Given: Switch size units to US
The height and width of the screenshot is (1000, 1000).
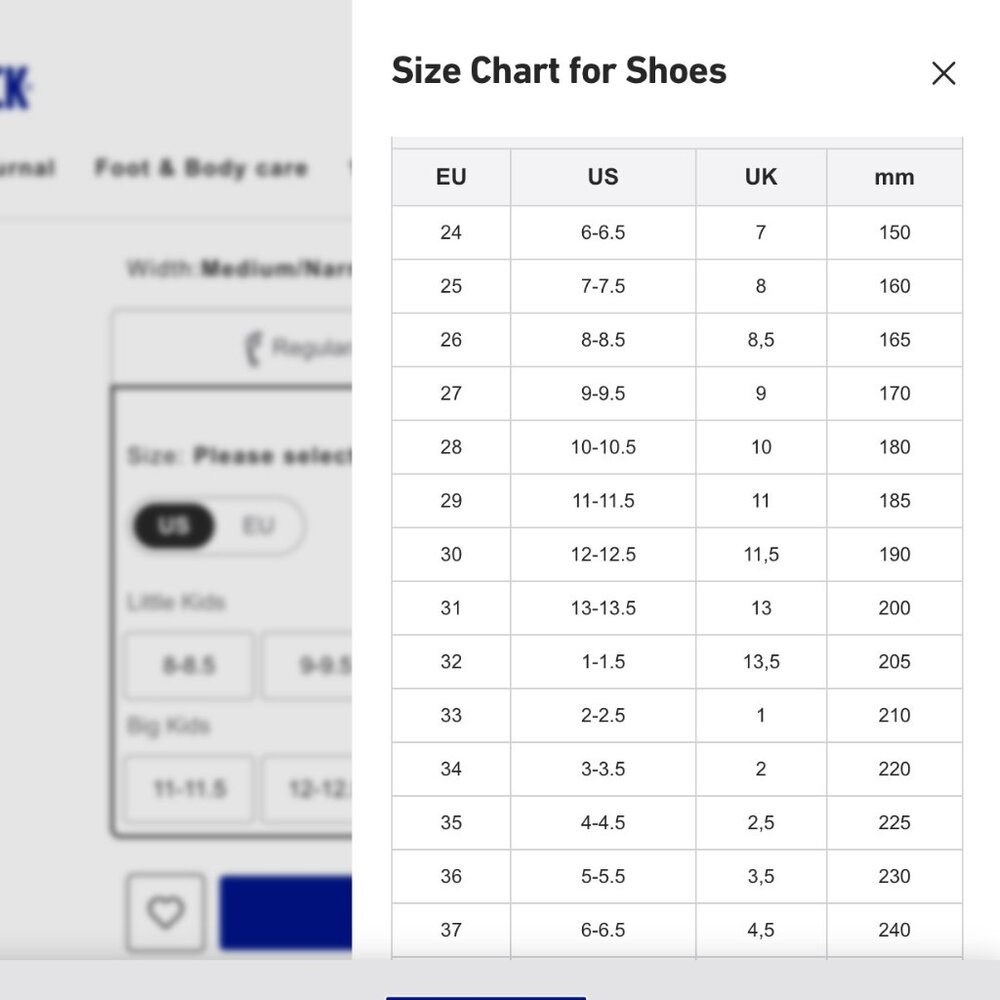Looking at the screenshot, I should (174, 526).
